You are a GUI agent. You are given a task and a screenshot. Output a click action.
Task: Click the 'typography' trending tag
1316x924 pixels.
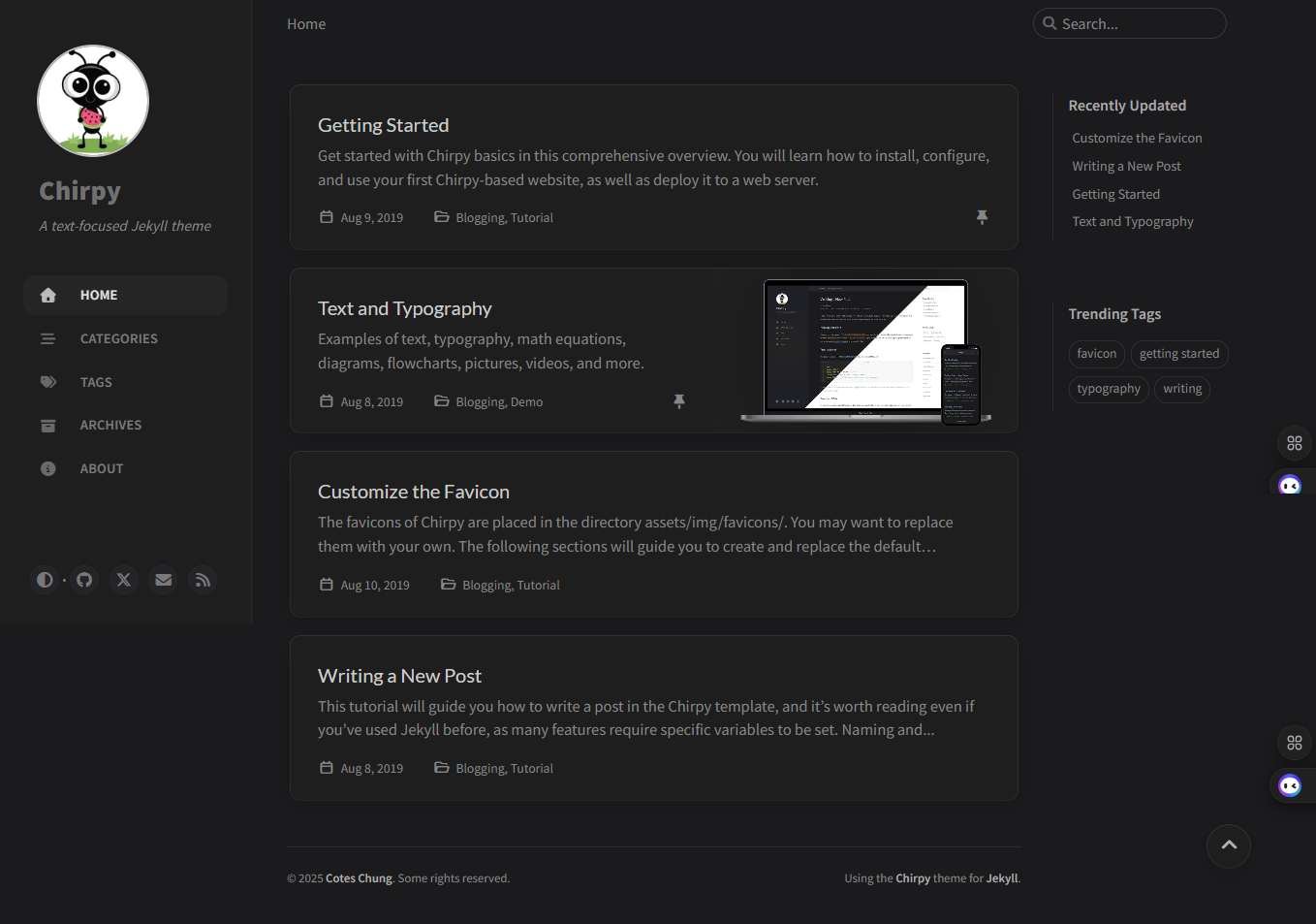tap(1109, 389)
